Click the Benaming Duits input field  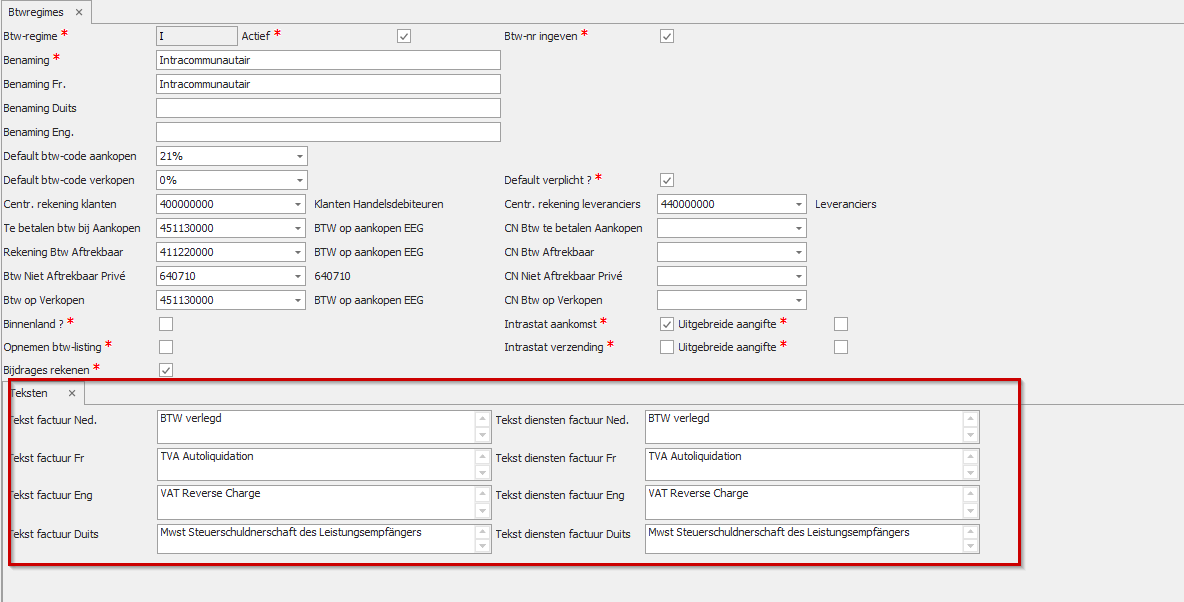point(328,108)
